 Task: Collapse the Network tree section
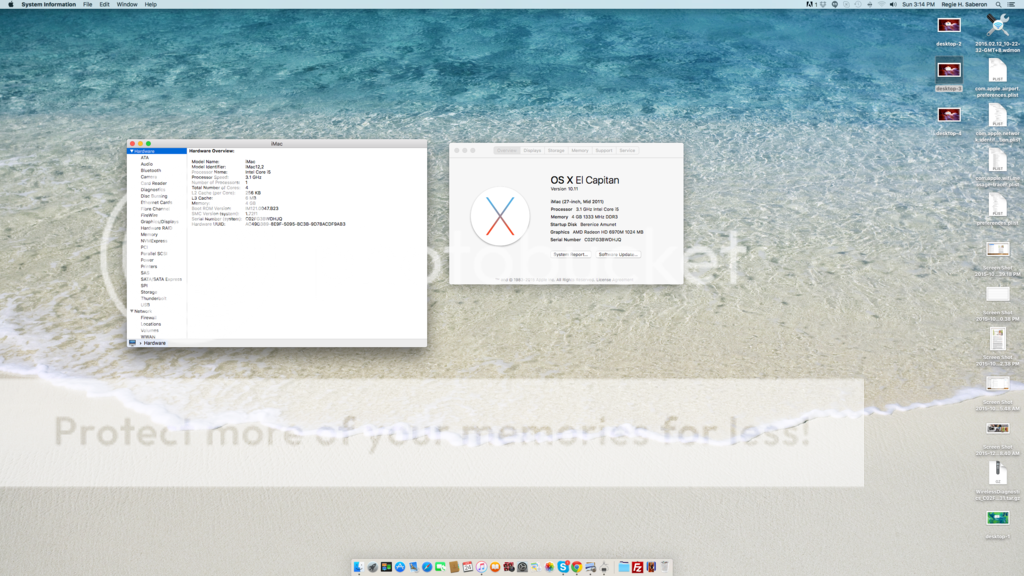tap(130, 311)
